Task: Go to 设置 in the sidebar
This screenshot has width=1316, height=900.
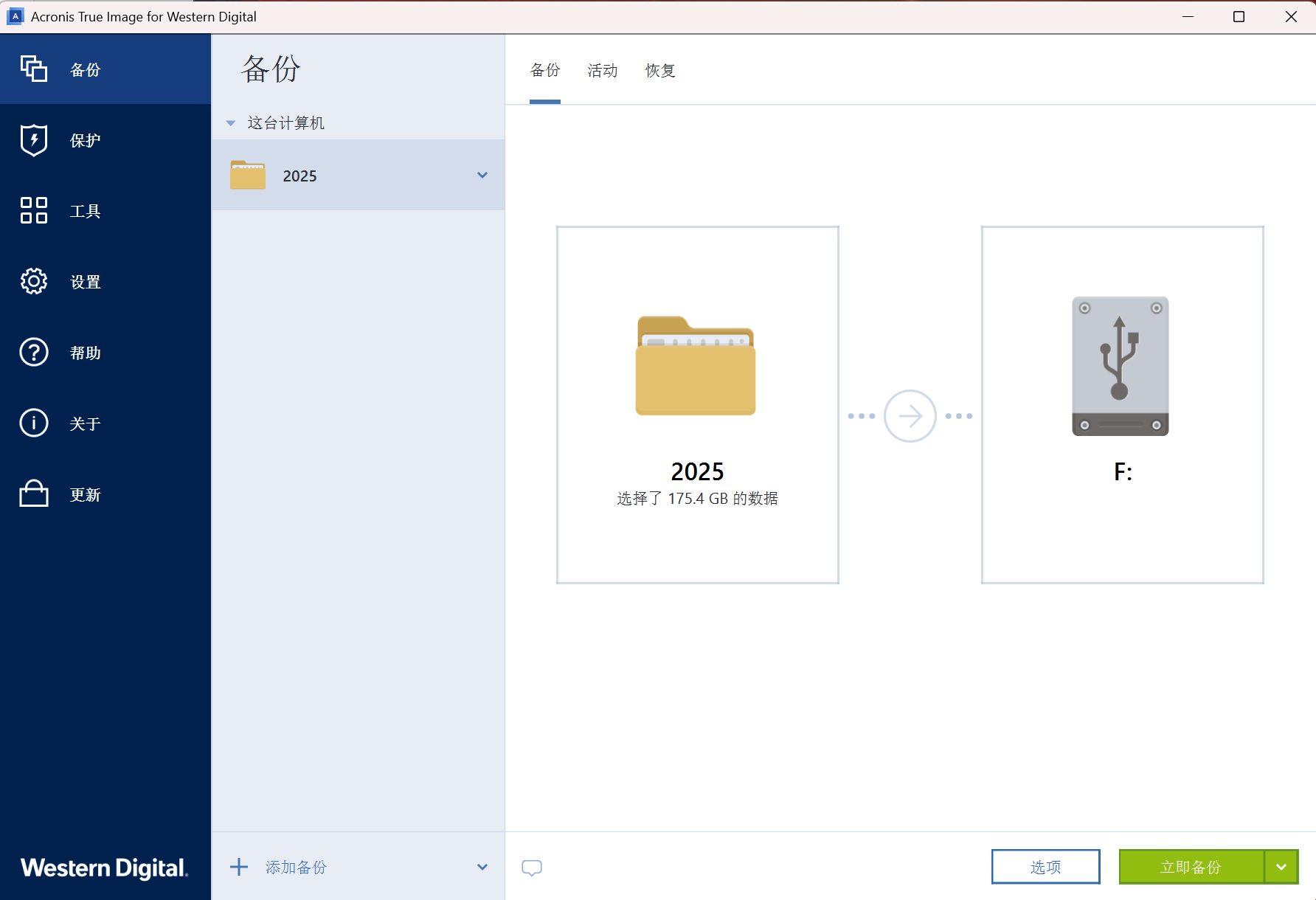Action: pyautogui.click(x=105, y=282)
